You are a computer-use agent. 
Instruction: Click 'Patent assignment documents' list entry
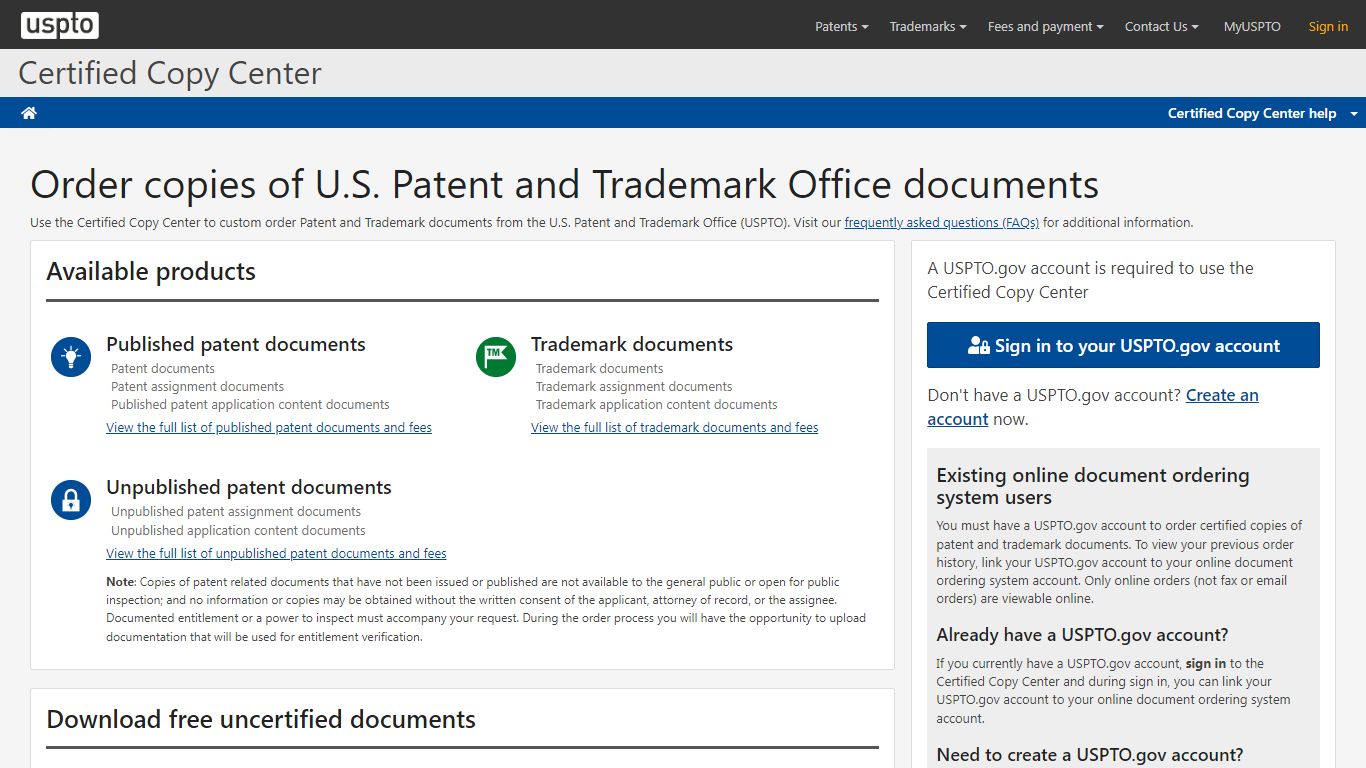coord(197,387)
